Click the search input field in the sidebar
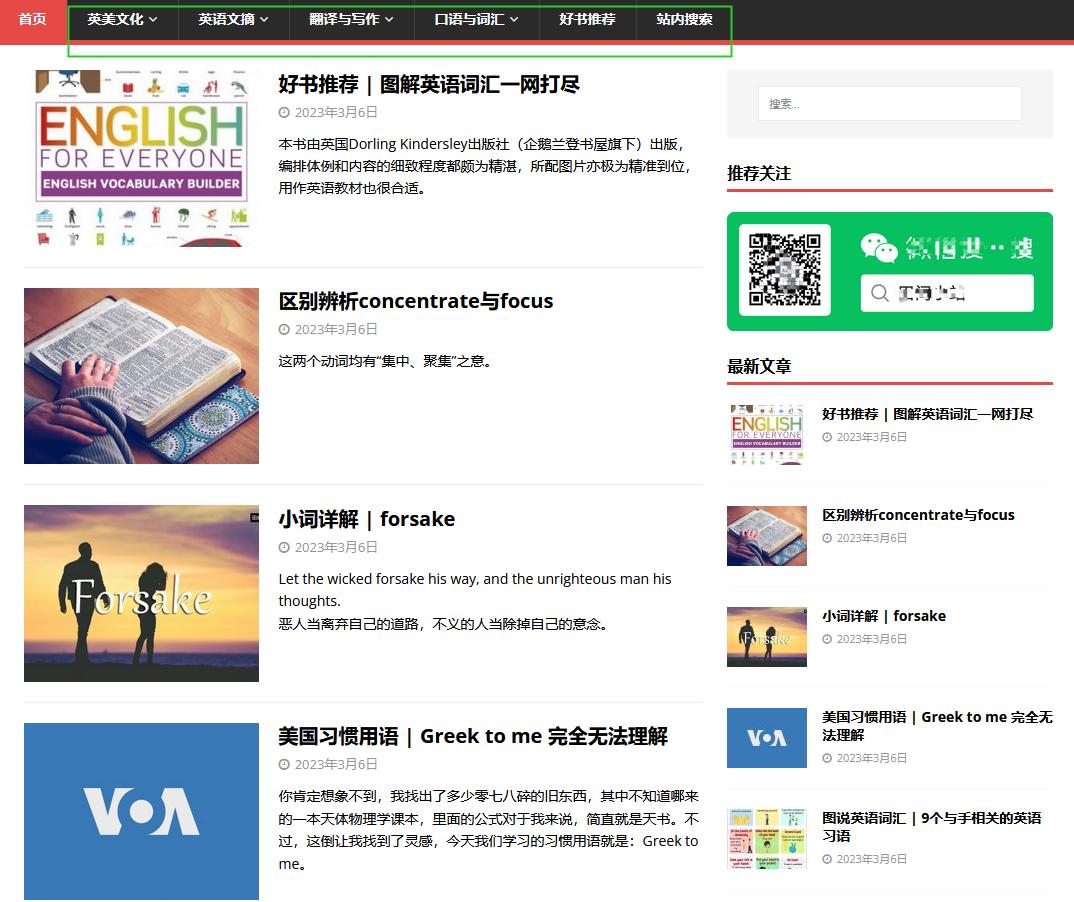1074x902 pixels. pos(888,103)
